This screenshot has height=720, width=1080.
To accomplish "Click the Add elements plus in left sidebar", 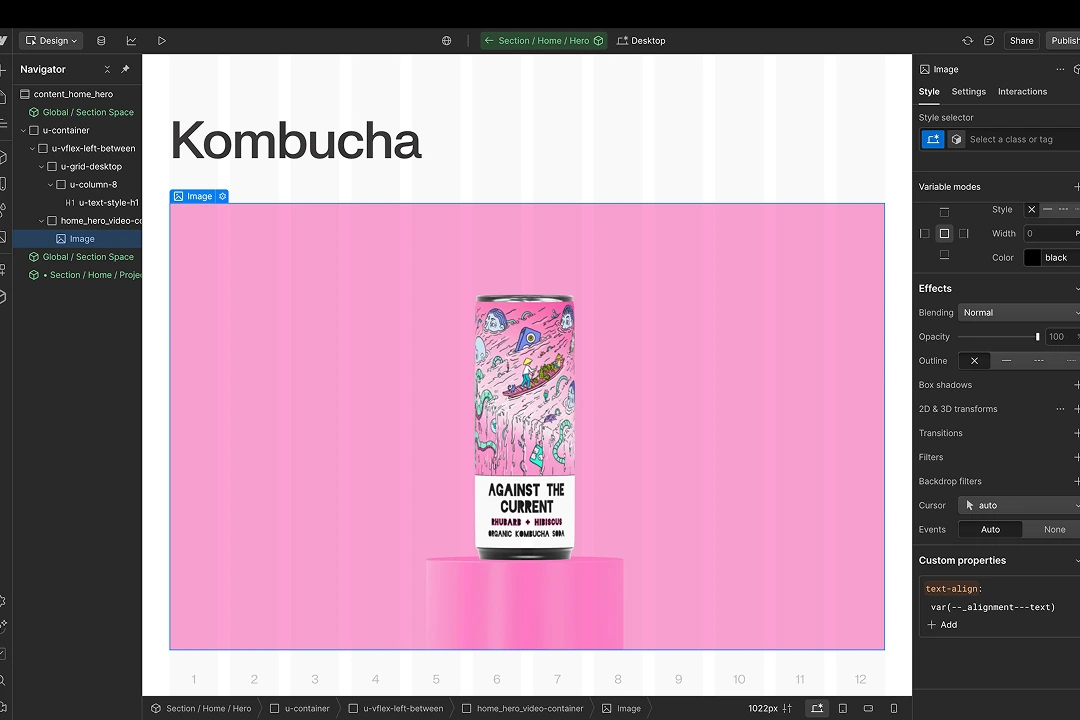I will click(3, 70).
